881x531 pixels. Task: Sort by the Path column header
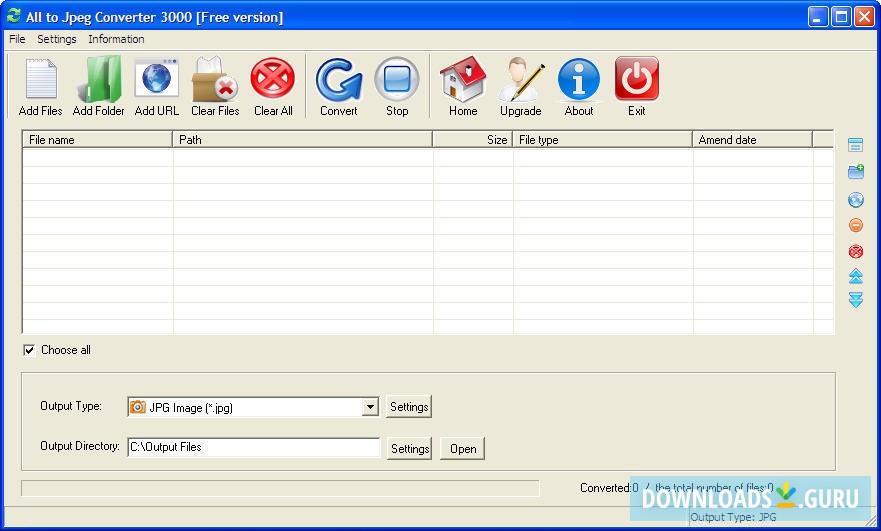(x=302, y=139)
